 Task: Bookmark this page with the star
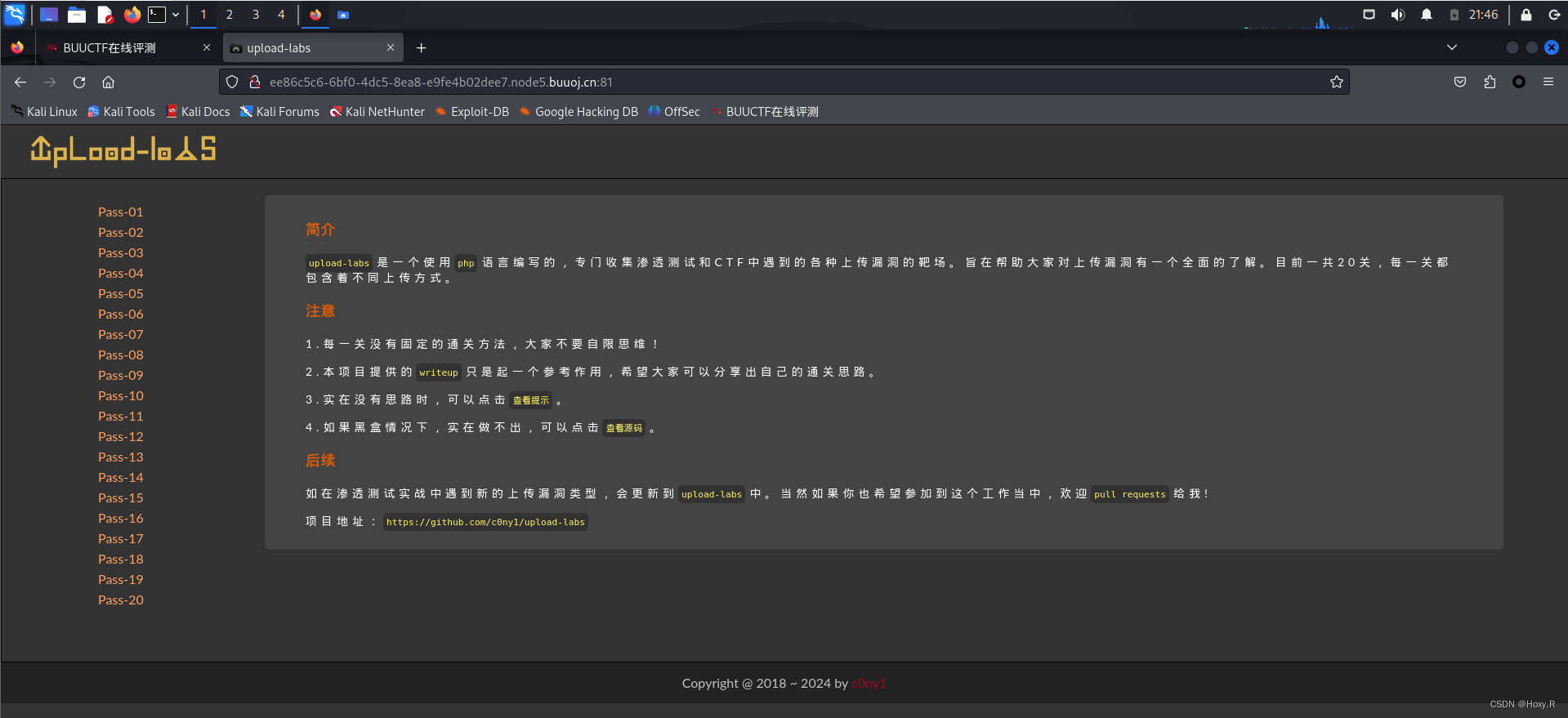tap(1337, 82)
